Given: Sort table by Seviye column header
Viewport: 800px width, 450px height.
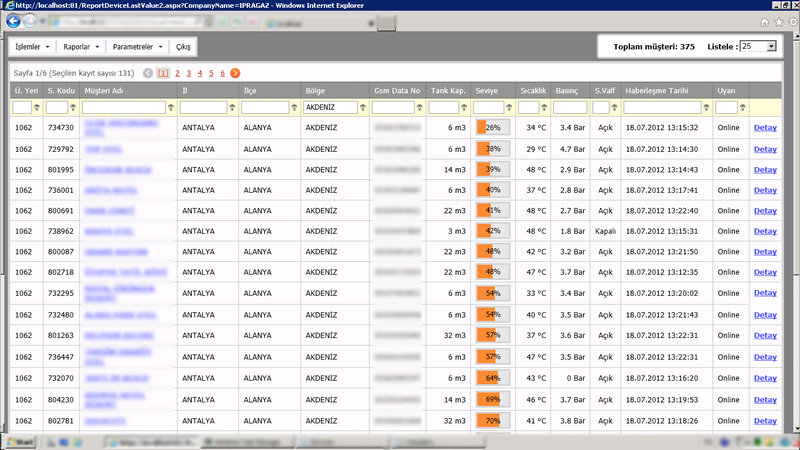Looking at the screenshot, I should (487, 90).
